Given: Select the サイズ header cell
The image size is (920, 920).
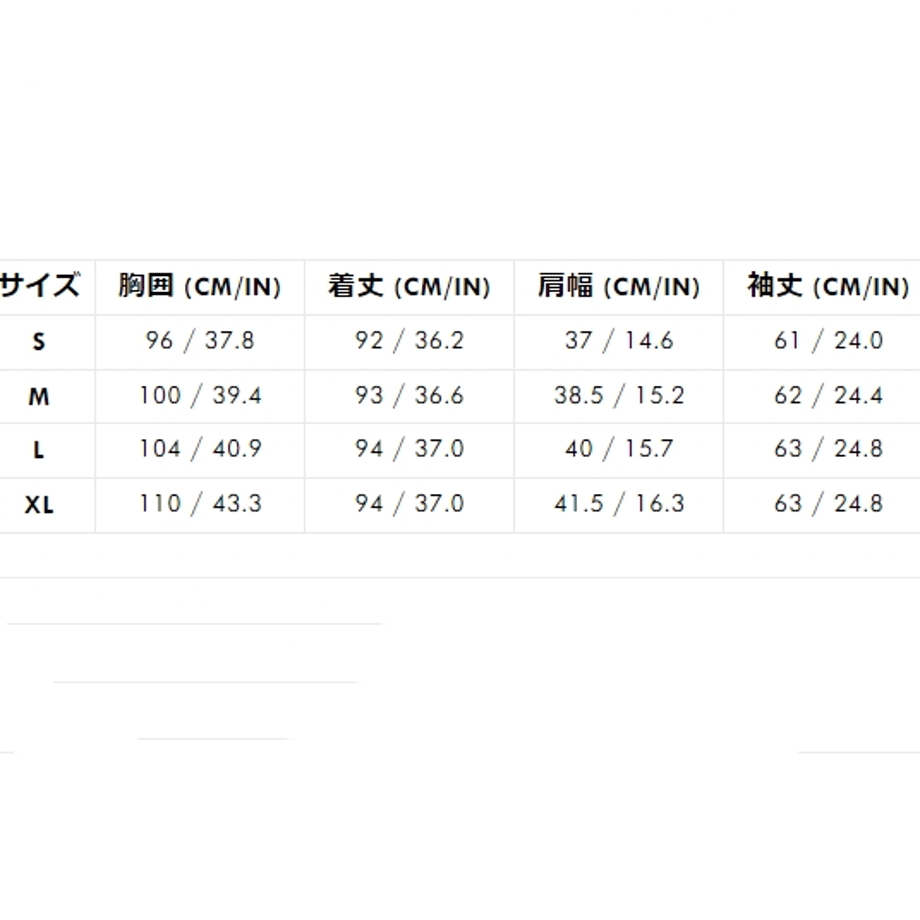Looking at the screenshot, I should pos(40,287).
